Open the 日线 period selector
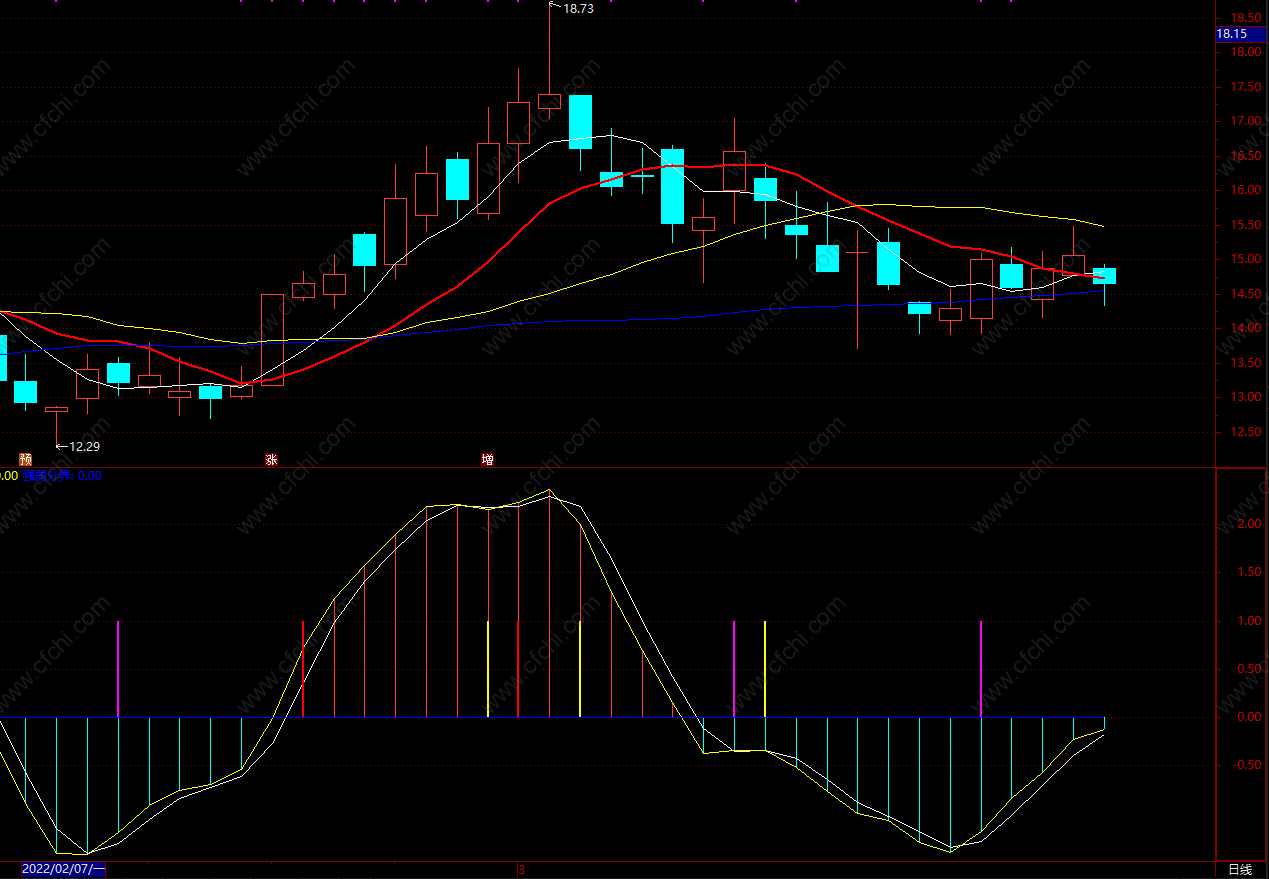The width and height of the screenshot is (1269, 879). click(x=1240, y=870)
